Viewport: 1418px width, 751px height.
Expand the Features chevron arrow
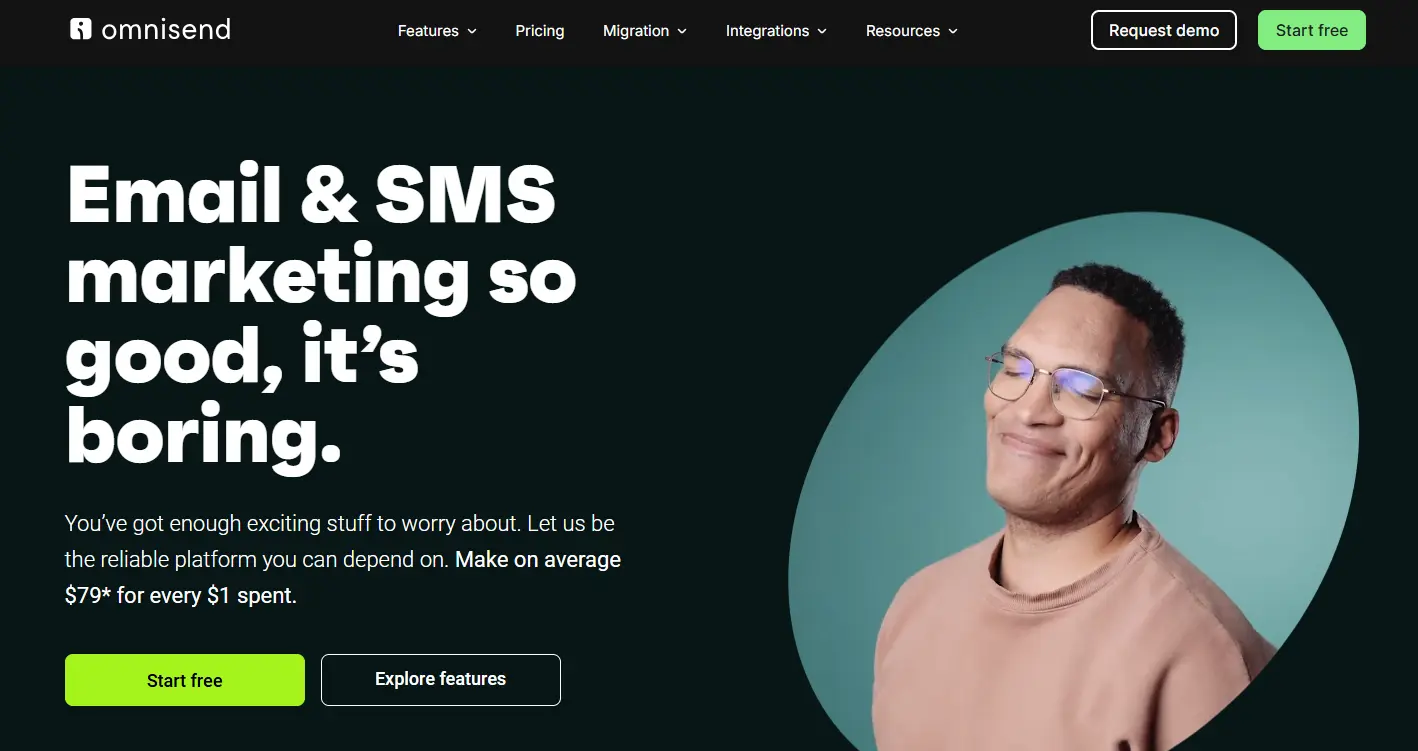(x=472, y=31)
